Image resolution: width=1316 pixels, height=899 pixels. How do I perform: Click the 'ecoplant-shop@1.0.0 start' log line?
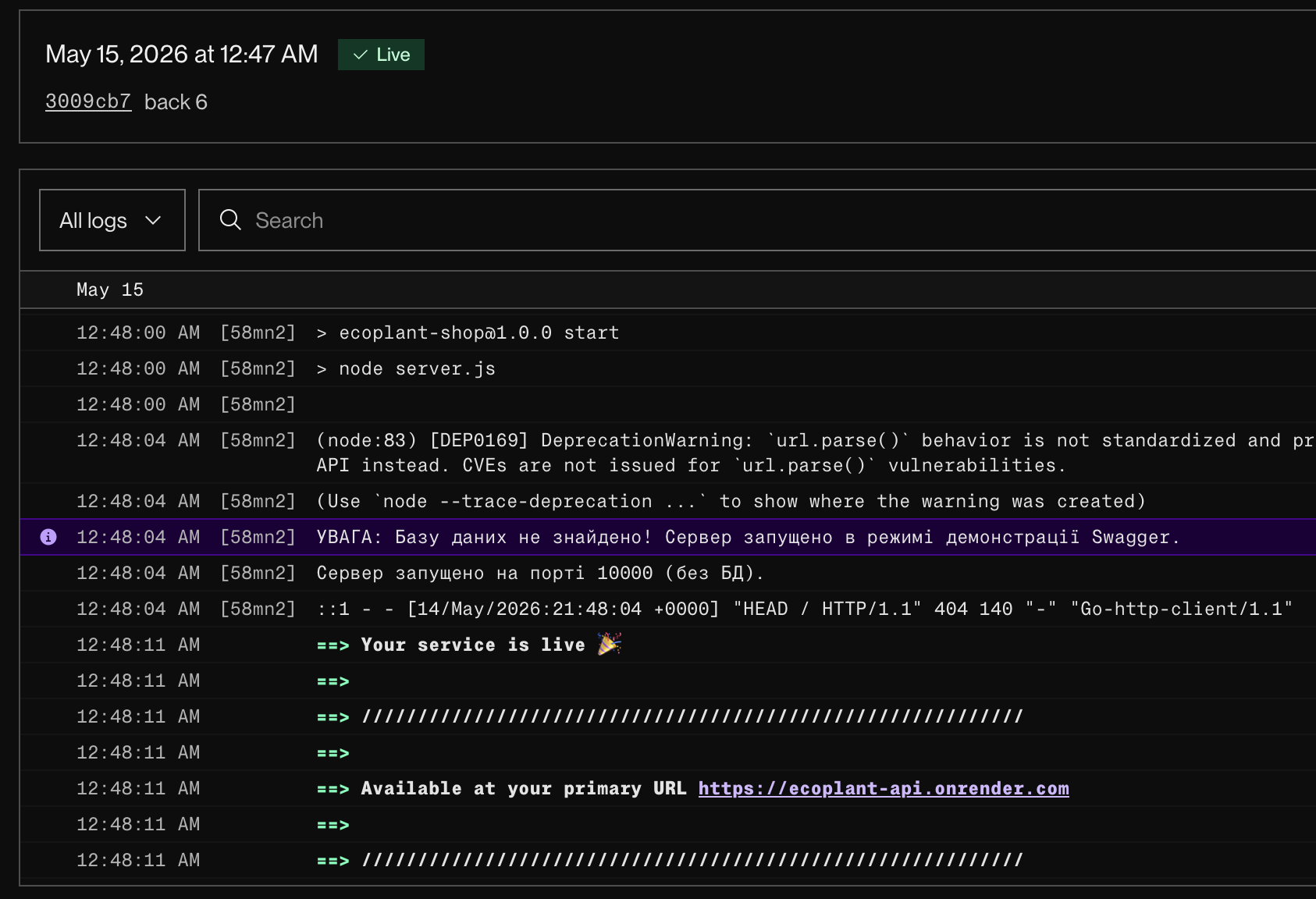[668, 332]
